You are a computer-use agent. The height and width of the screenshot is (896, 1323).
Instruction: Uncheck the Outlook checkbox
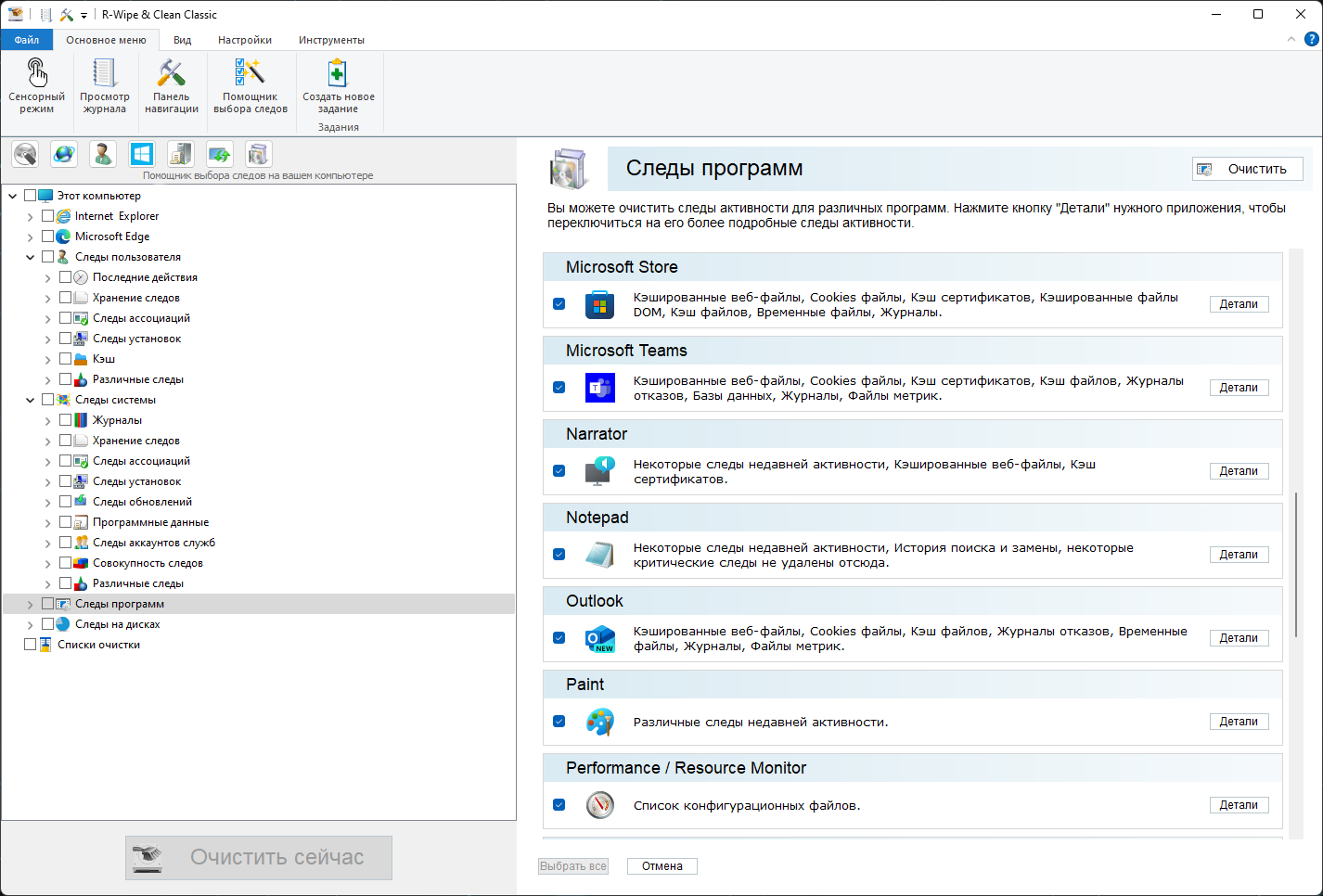click(559, 638)
